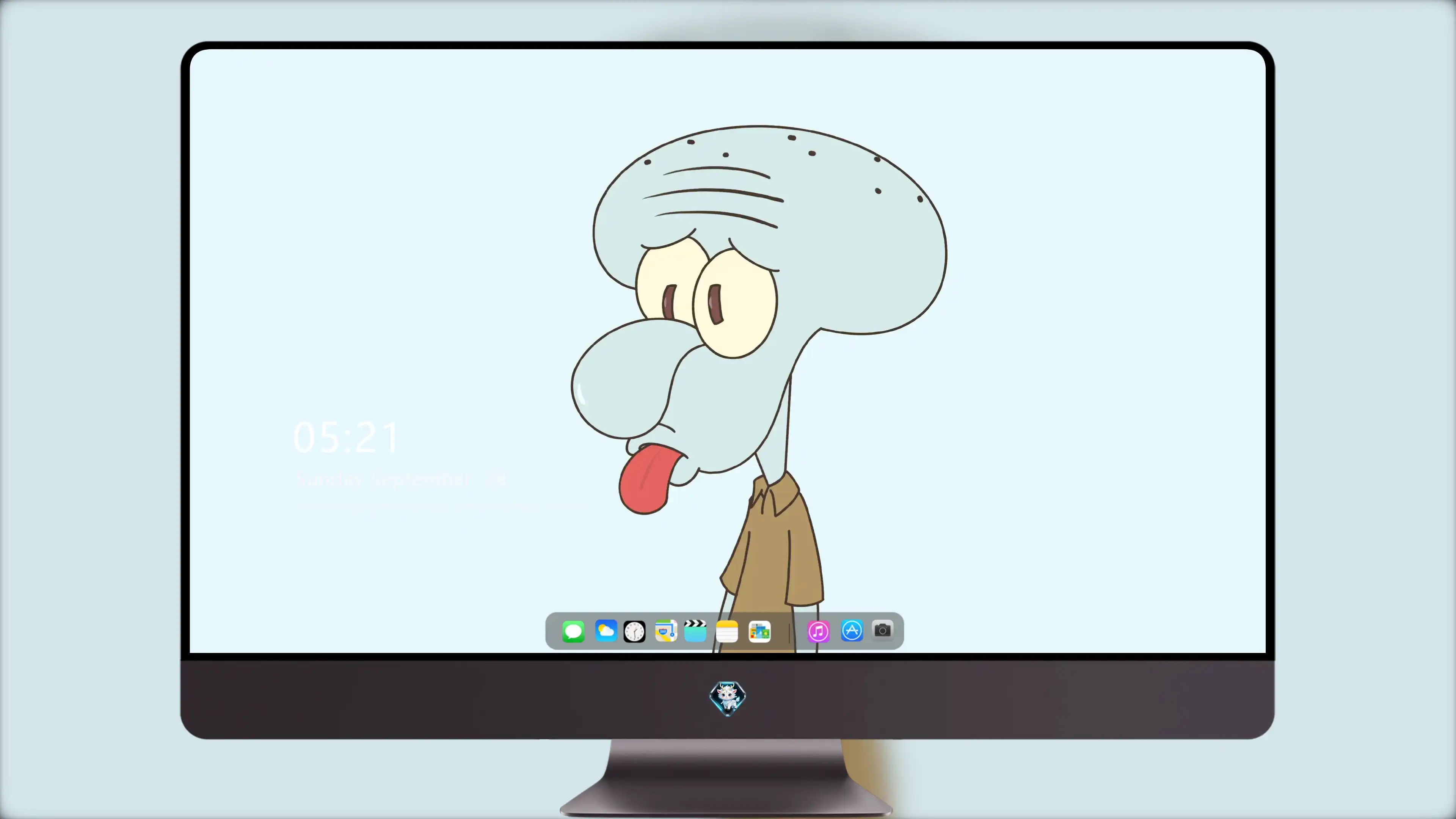
Task: Click the cat logo badge on monitor chin
Action: click(x=728, y=698)
